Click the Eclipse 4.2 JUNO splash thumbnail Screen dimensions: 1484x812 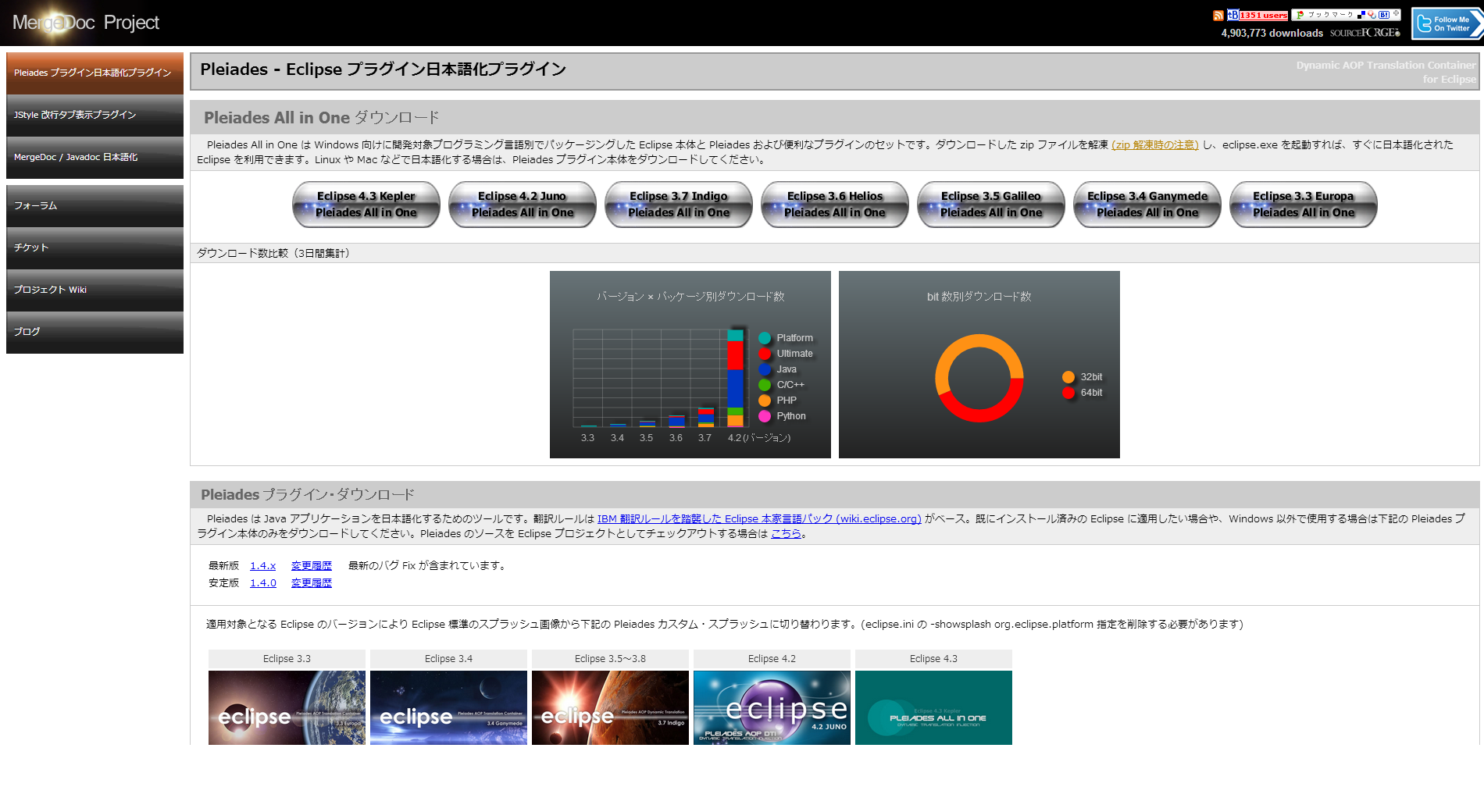[x=772, y=707]
